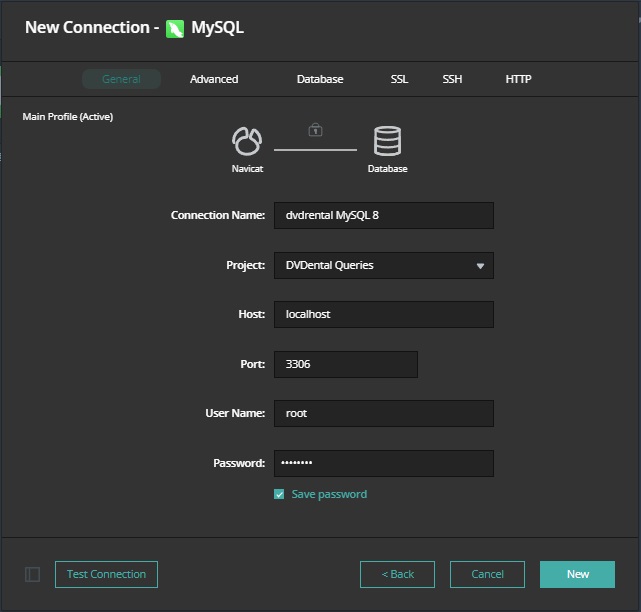Toggle the sidebar panel icon near Test Connection
This screenshot has height=612, width=641.
click(x=32, y=574)
